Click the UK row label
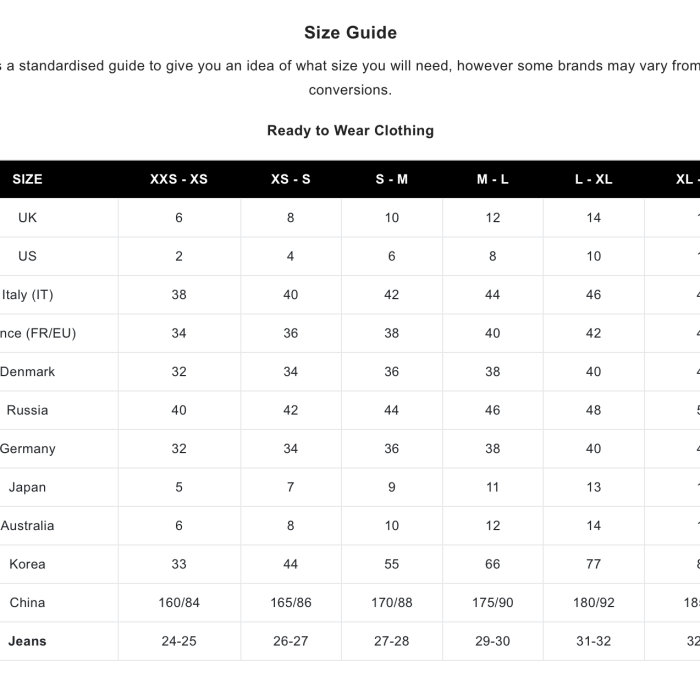This screenshot has width=700, height=700. point(27,217)
